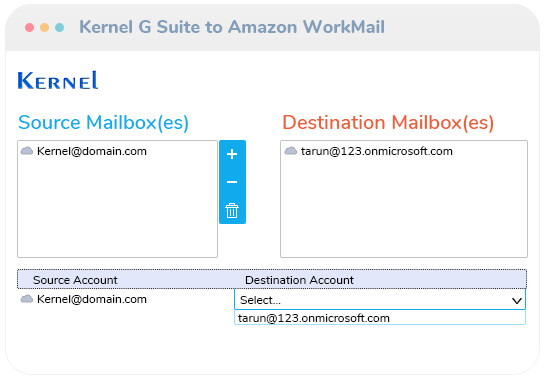545x380 pixels.
Task: Click the Destination Account column header
Action: pyautogui.click(x=299, y=280)
